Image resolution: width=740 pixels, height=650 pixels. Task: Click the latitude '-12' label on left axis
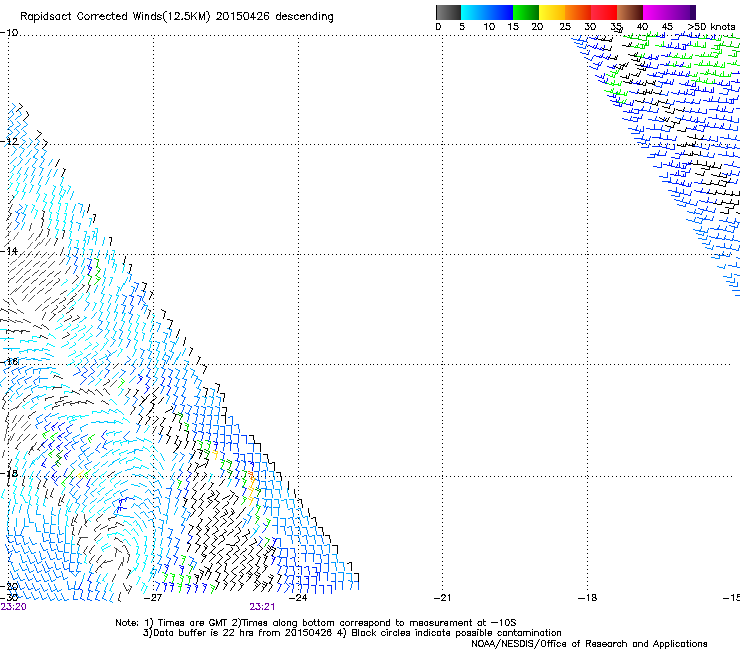pos(9,142)
